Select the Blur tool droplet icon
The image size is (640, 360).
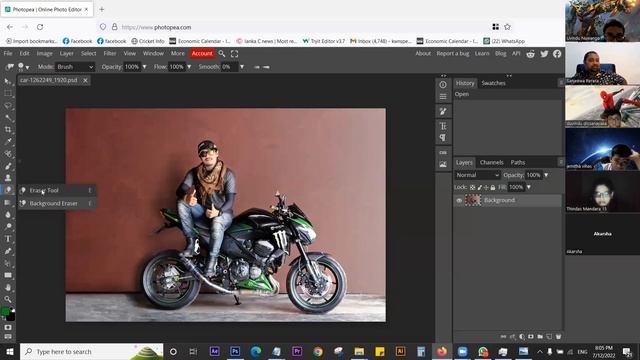[8, 214]
